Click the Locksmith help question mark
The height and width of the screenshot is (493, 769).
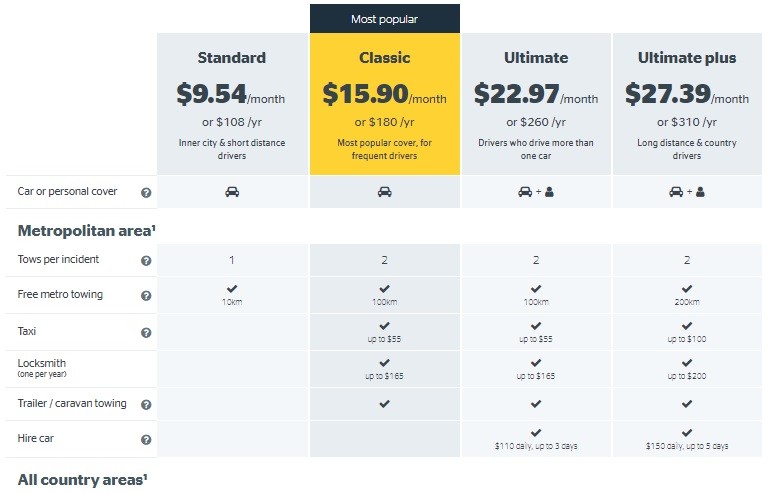click(146, 368)
